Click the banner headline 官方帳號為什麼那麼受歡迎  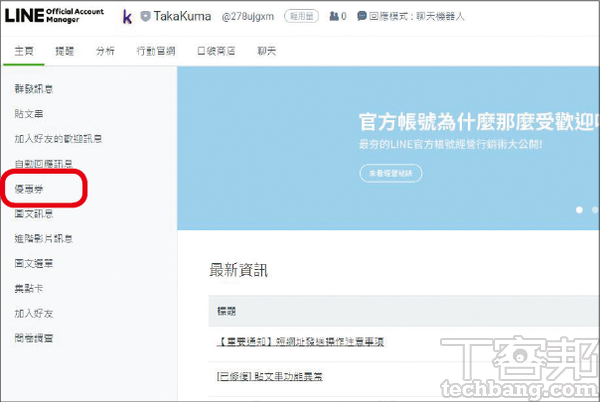point(479,122)
